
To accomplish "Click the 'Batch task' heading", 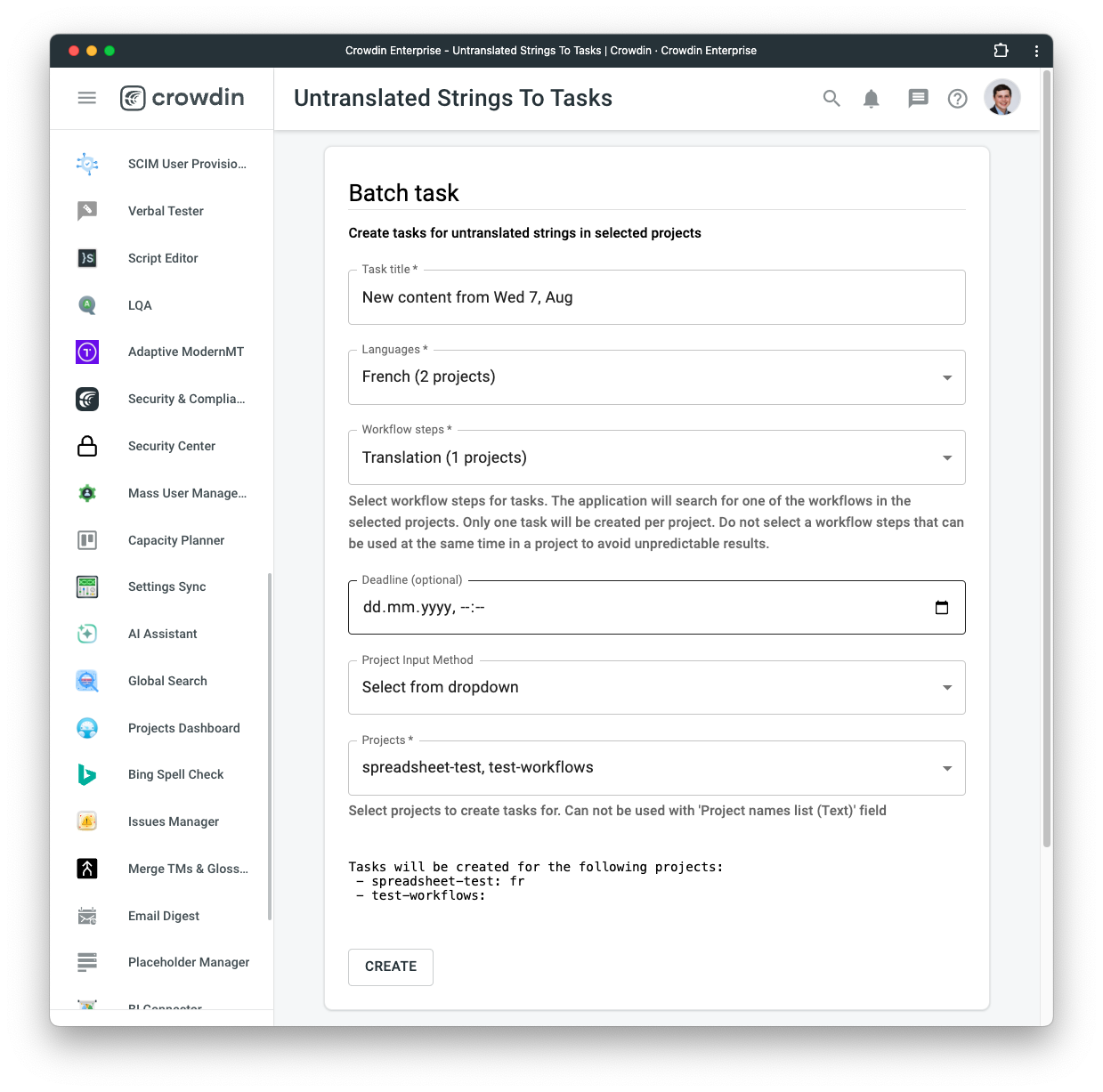I will coord(404,193).
